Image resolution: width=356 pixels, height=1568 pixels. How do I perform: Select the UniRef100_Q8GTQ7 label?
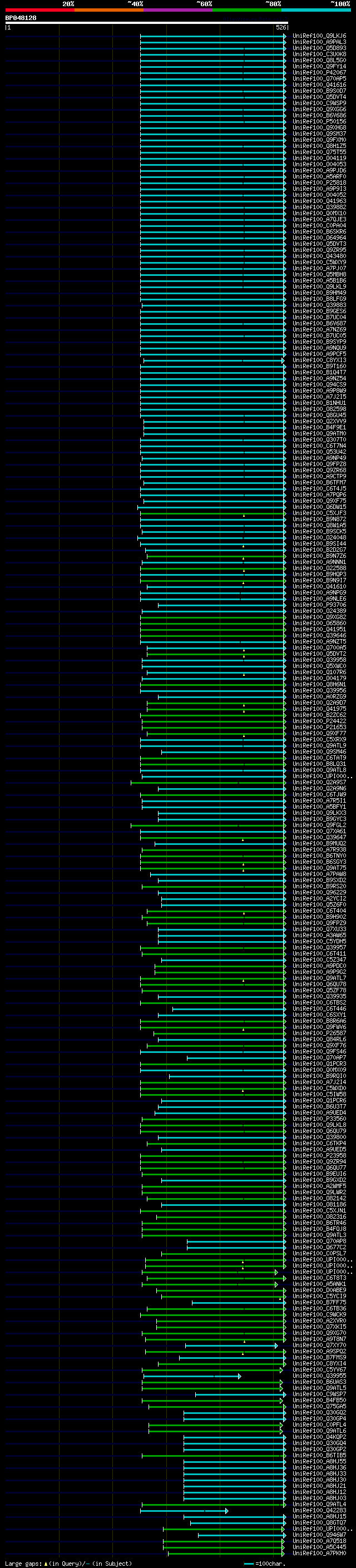(x=319, y=1523)
